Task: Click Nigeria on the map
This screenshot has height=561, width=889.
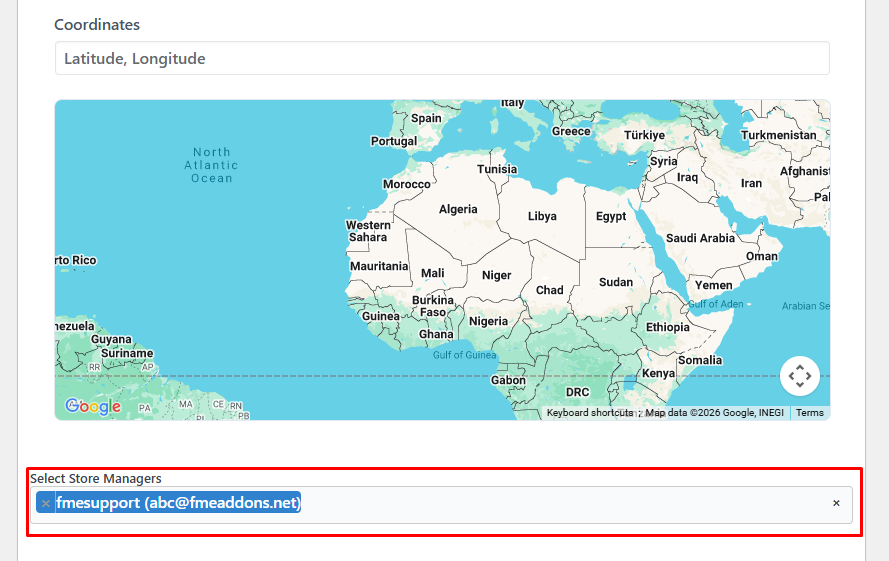Action: click(488, 321)
